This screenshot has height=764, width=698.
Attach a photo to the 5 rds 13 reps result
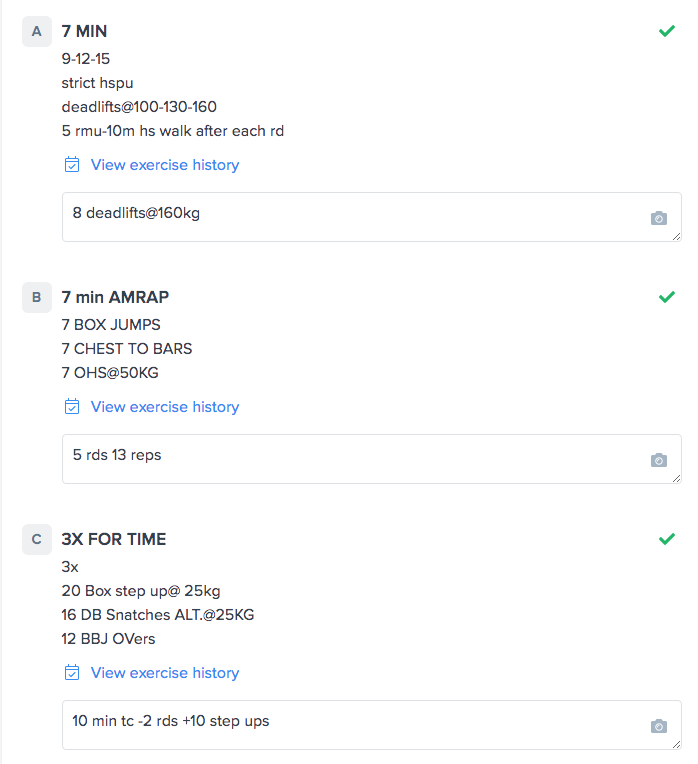tap(658, 460)
